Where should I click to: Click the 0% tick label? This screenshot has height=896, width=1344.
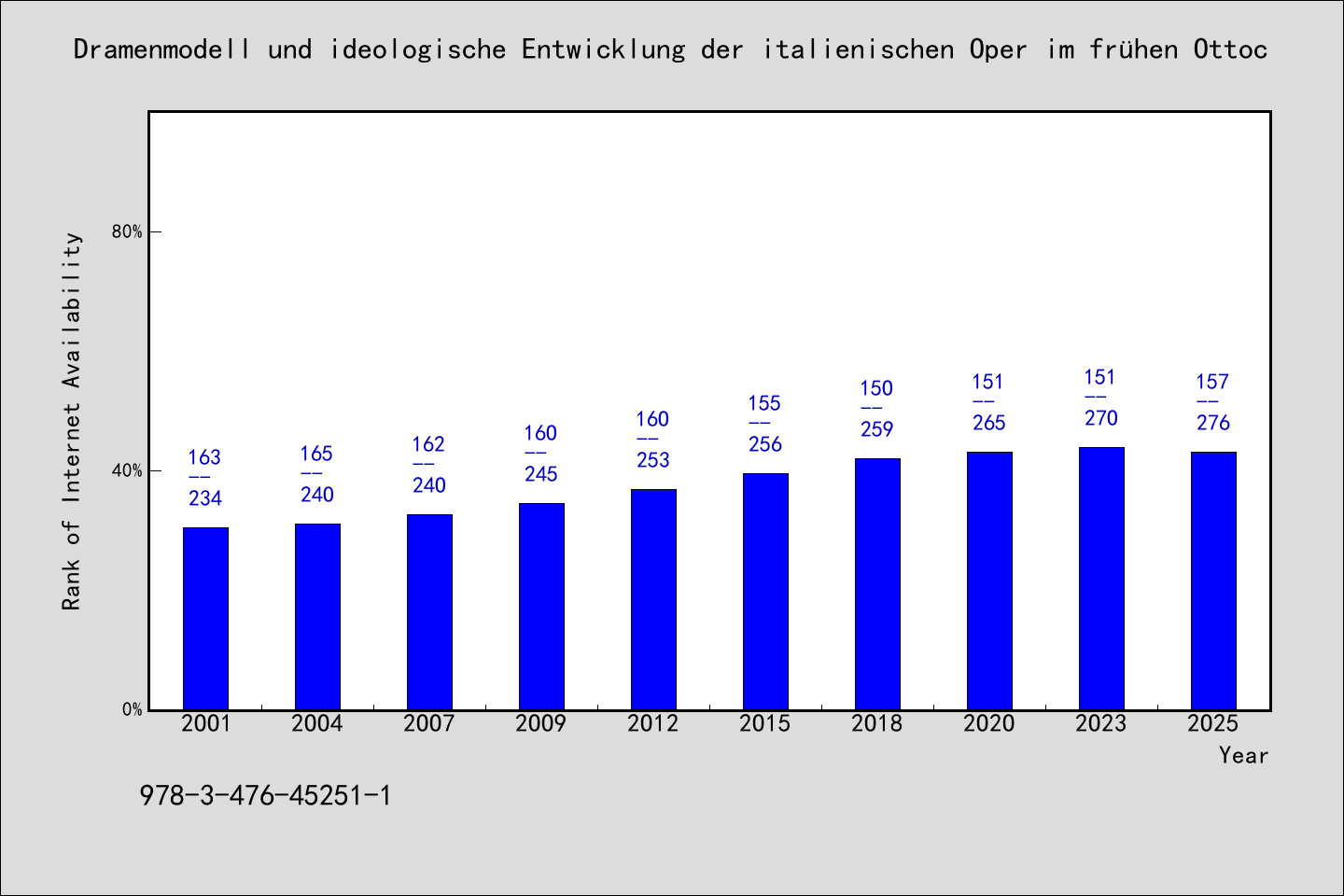(x=132, y=709)
